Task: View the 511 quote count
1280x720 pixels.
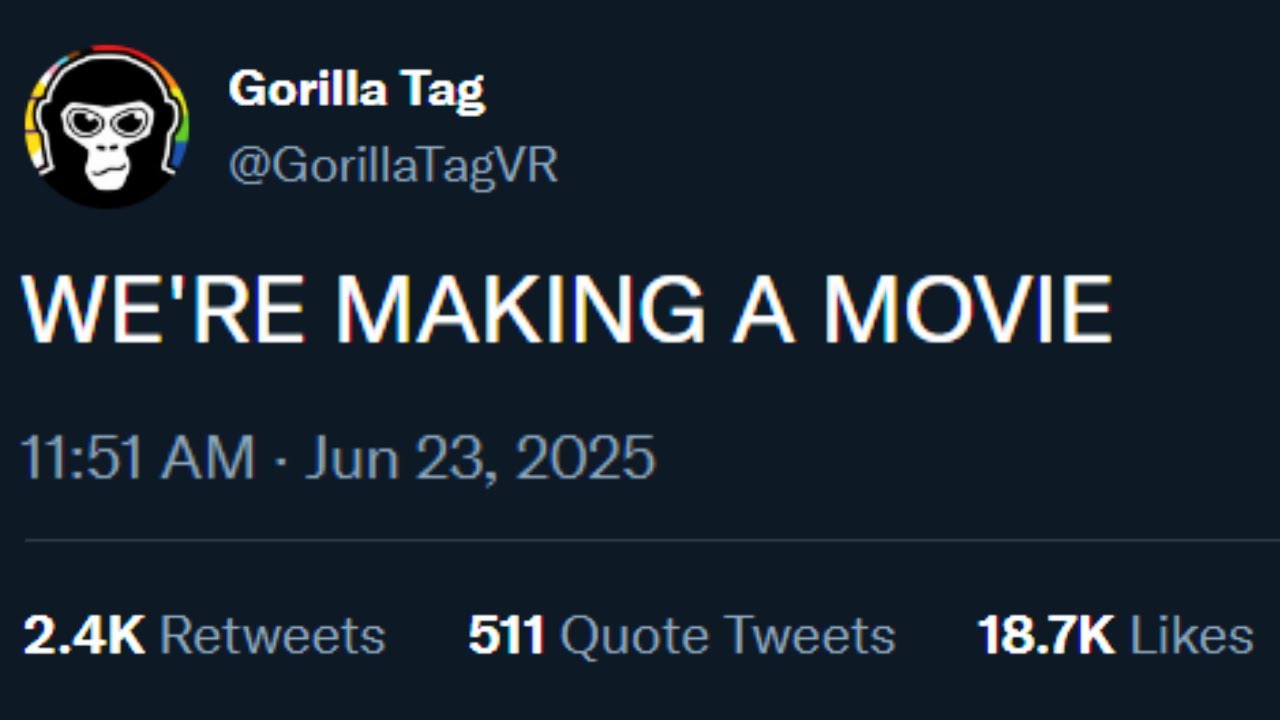Action: (x=506, y=636)
